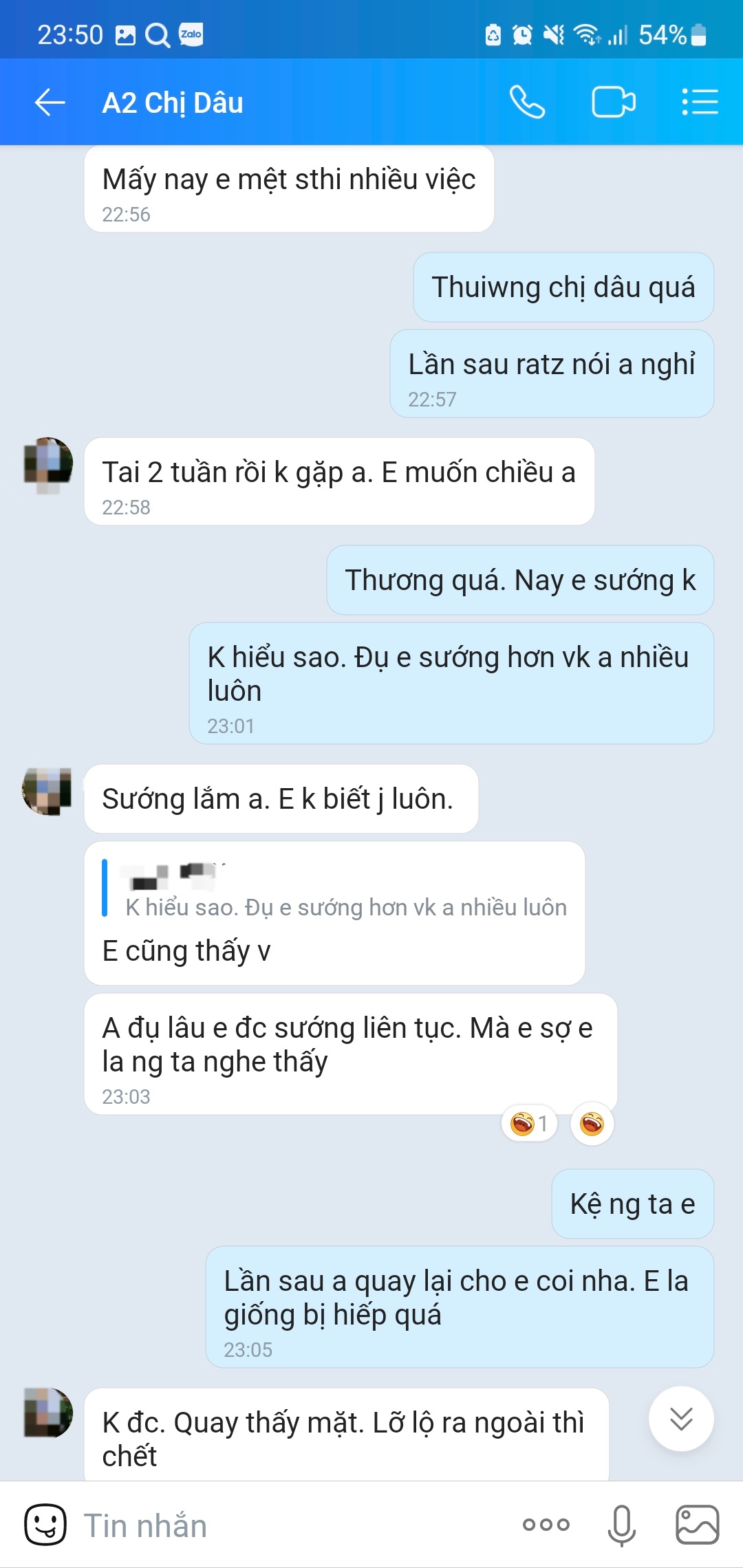
Task: Start a video call with camera icon
Action: point(614,102)
